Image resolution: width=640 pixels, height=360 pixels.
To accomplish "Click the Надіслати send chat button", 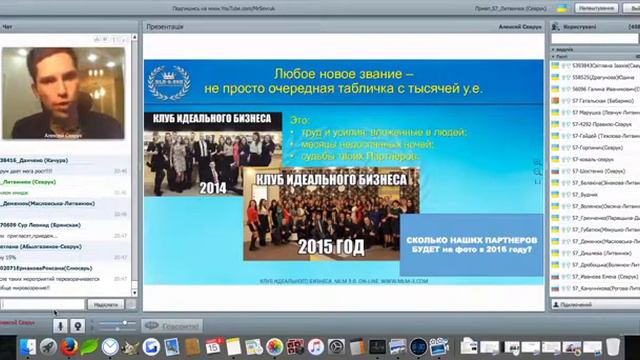I will click(105, 304).
